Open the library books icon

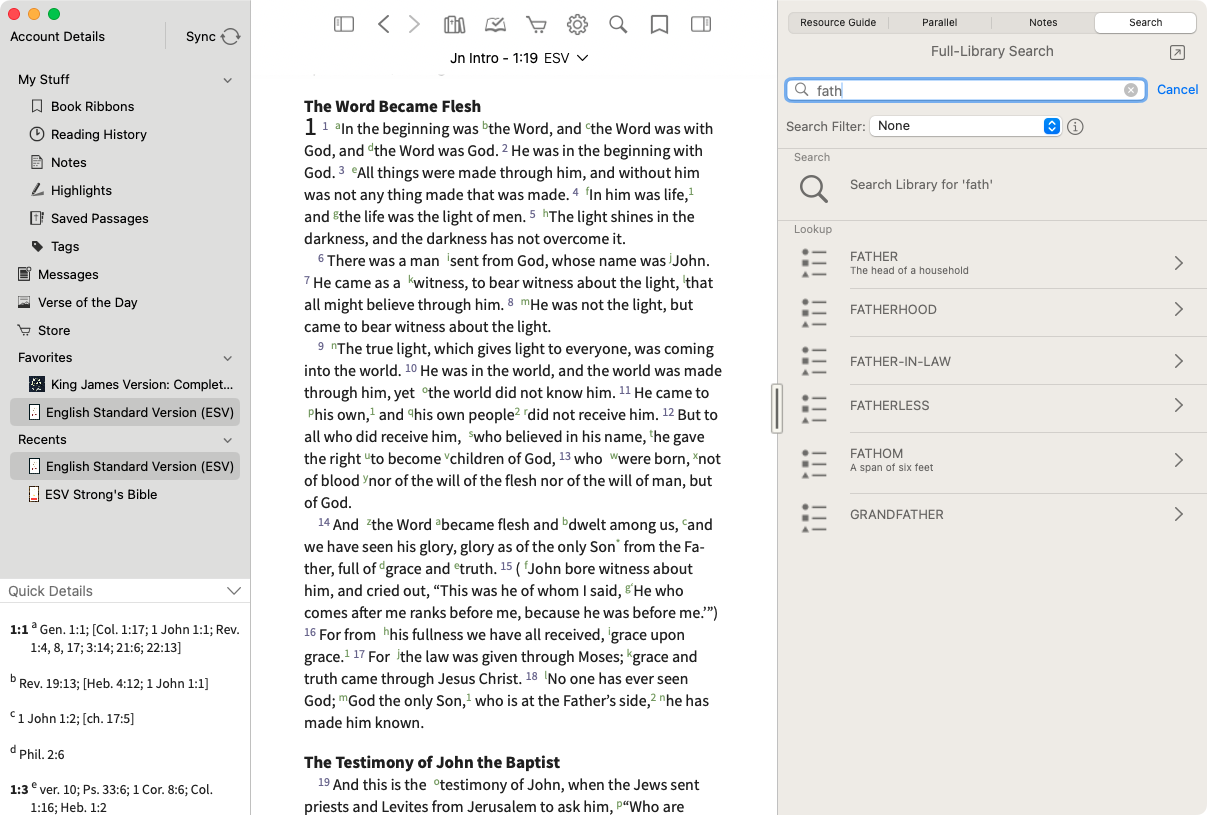click(455, 25)
